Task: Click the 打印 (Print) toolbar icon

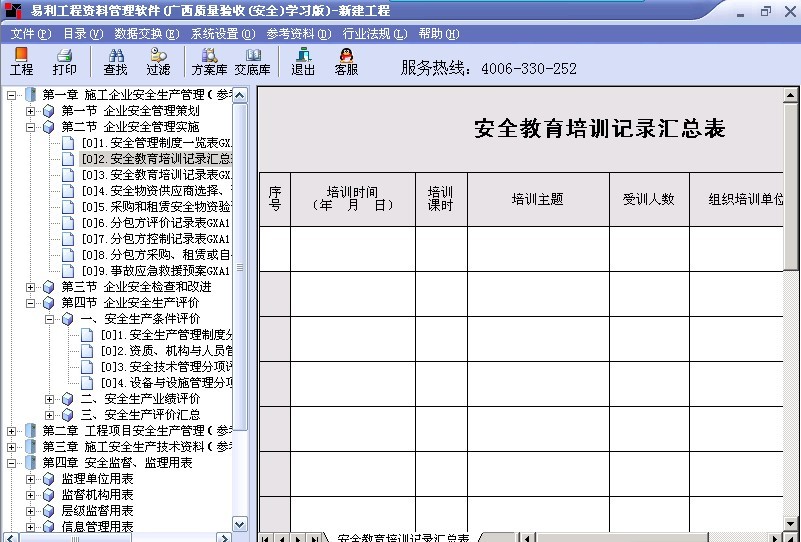Action: [64, 61]
